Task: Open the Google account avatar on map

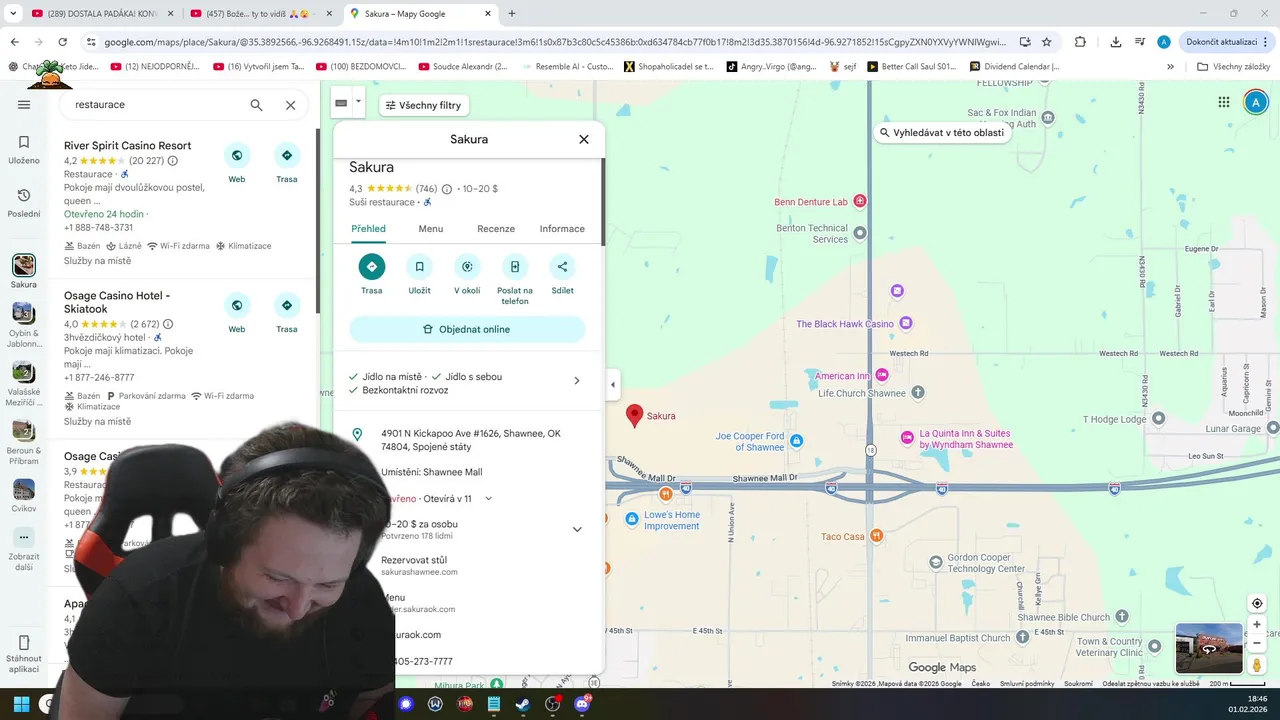Action: 1256,102
